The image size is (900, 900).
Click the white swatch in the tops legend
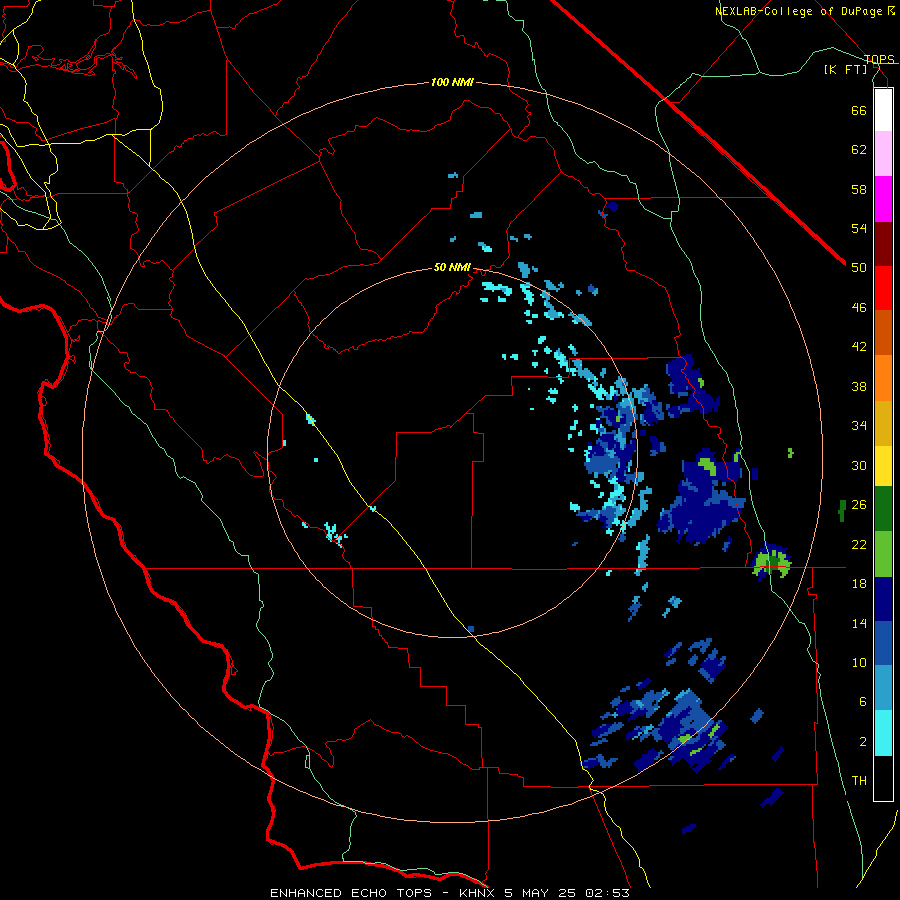(883, 110)
